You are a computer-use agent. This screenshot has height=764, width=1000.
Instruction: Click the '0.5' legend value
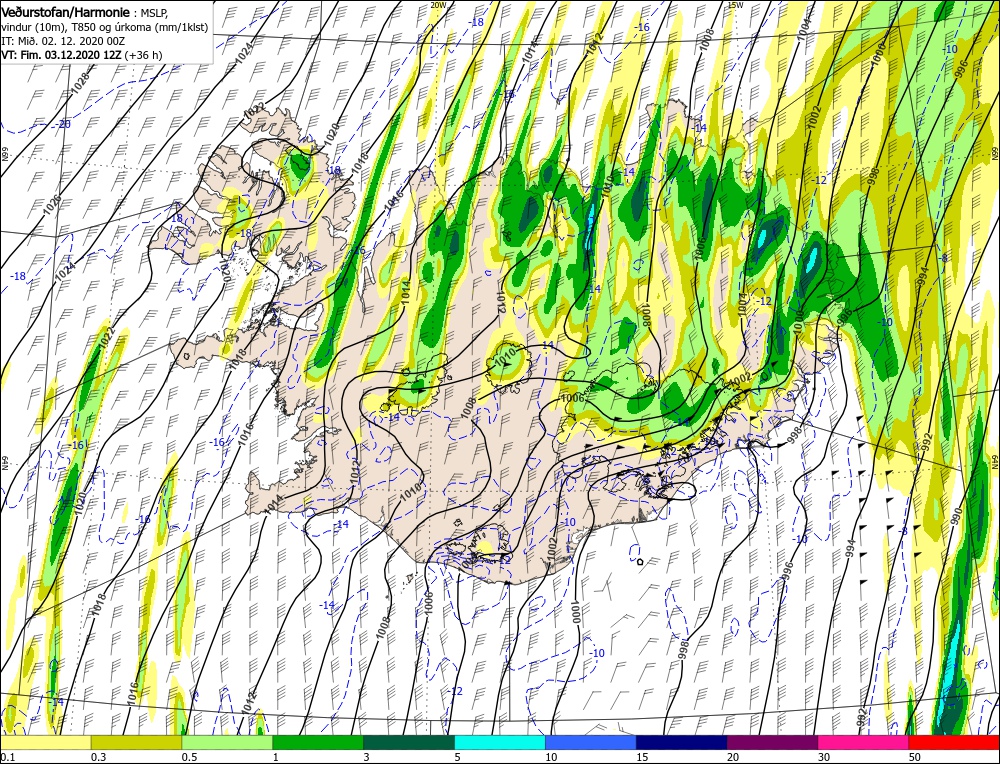(189, 757)
